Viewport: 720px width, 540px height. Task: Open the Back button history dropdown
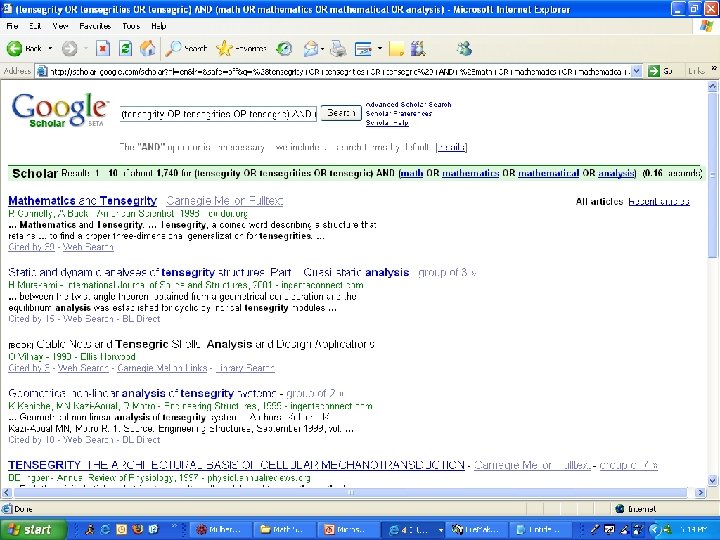point(50,48)
